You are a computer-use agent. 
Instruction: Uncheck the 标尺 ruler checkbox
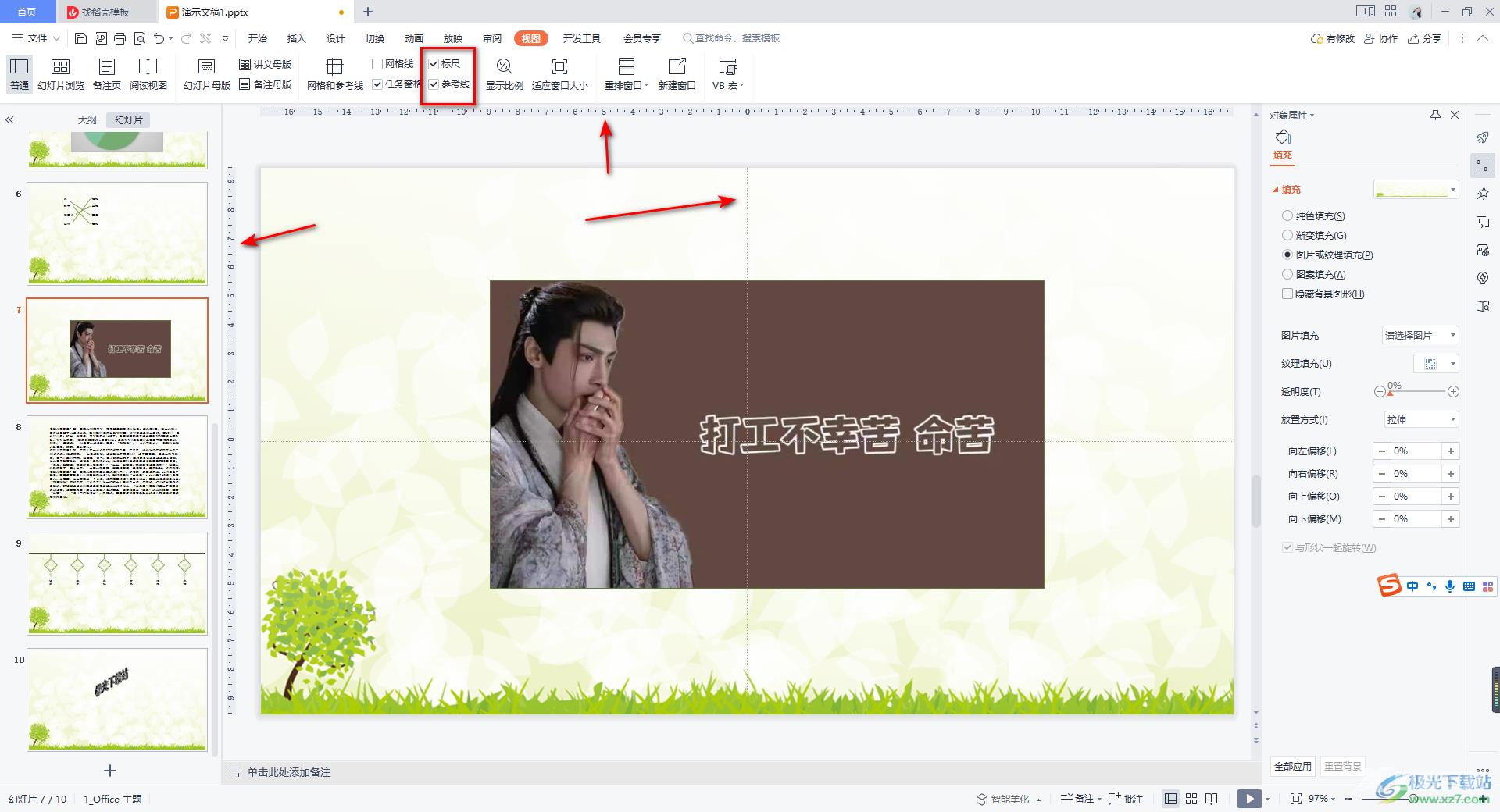[x=434, y=64]
